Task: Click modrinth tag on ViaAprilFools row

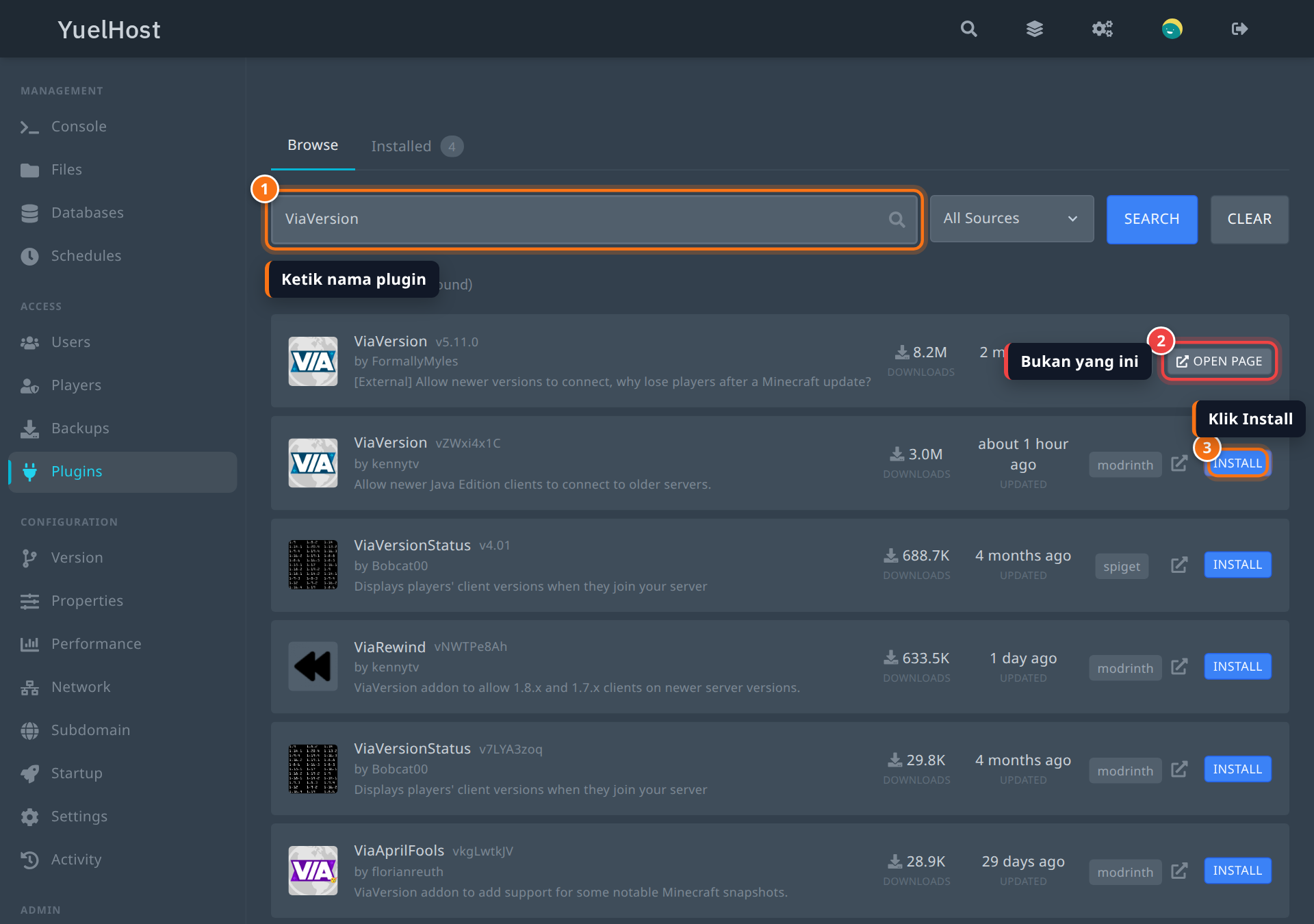Action: (1125, 872)
